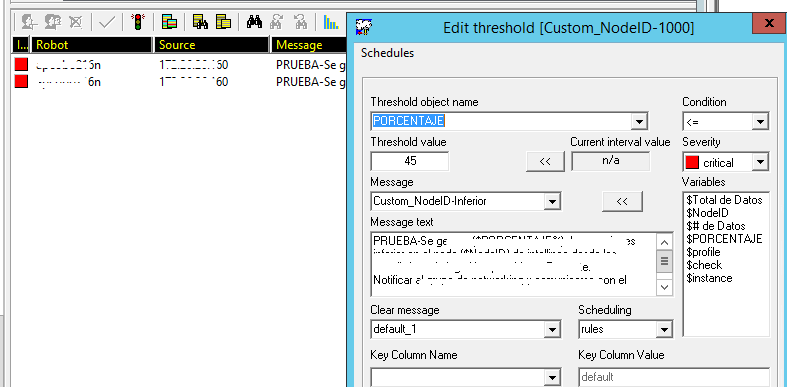Open the Key Column Name dropdown

pyautogui.click(x=552, y=377)
